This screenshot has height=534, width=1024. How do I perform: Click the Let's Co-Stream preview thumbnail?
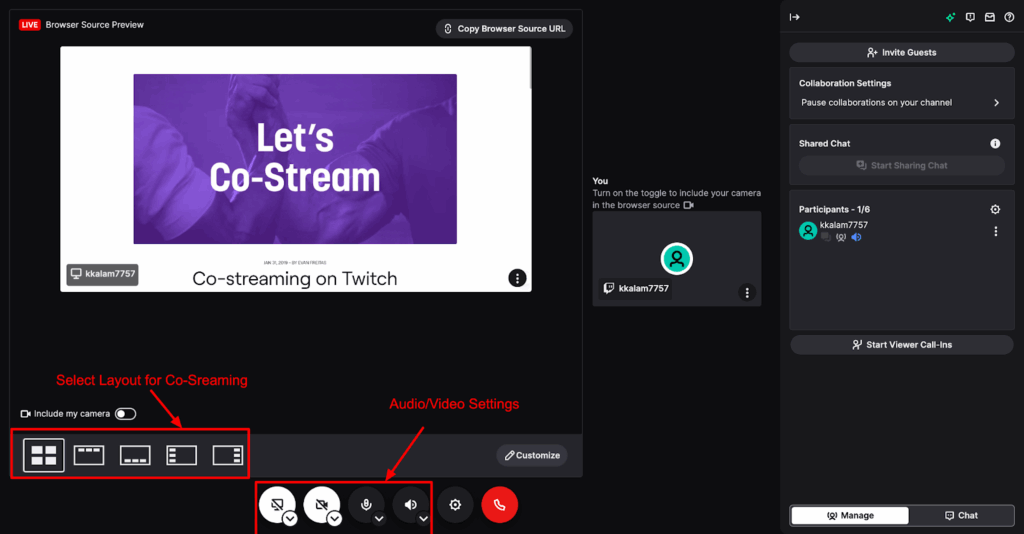tap(295, 159)
